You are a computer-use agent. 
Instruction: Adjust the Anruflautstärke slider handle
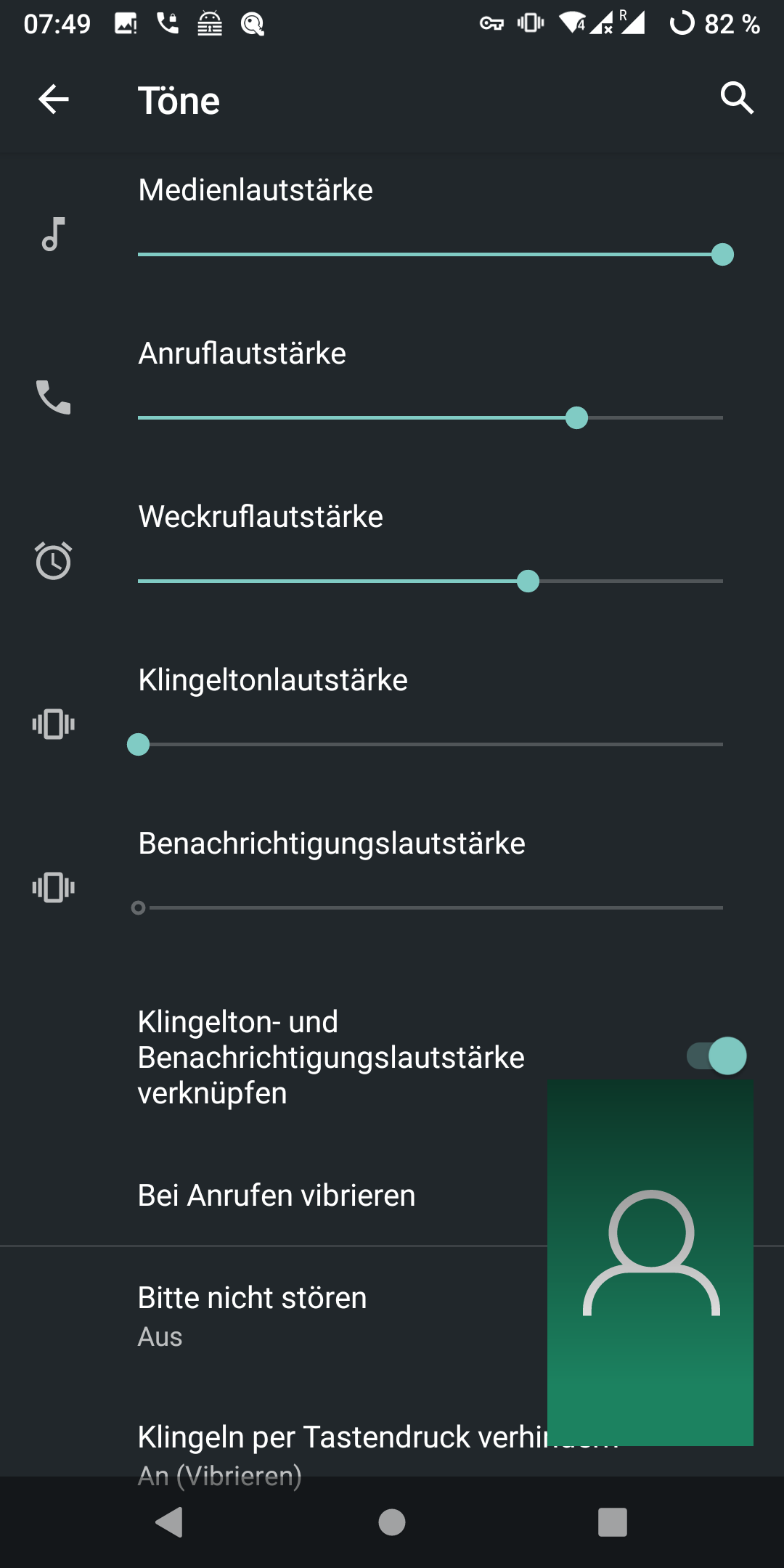[576, 418]
